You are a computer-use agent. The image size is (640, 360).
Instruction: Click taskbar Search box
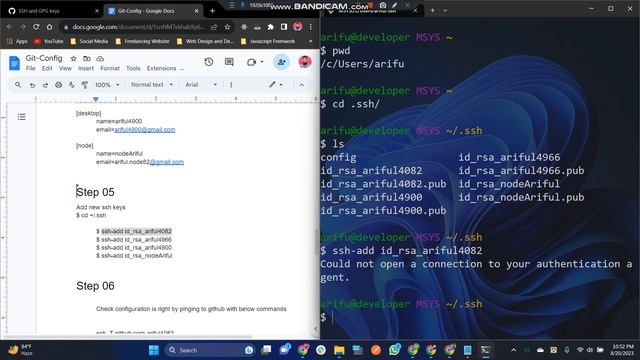210,350
